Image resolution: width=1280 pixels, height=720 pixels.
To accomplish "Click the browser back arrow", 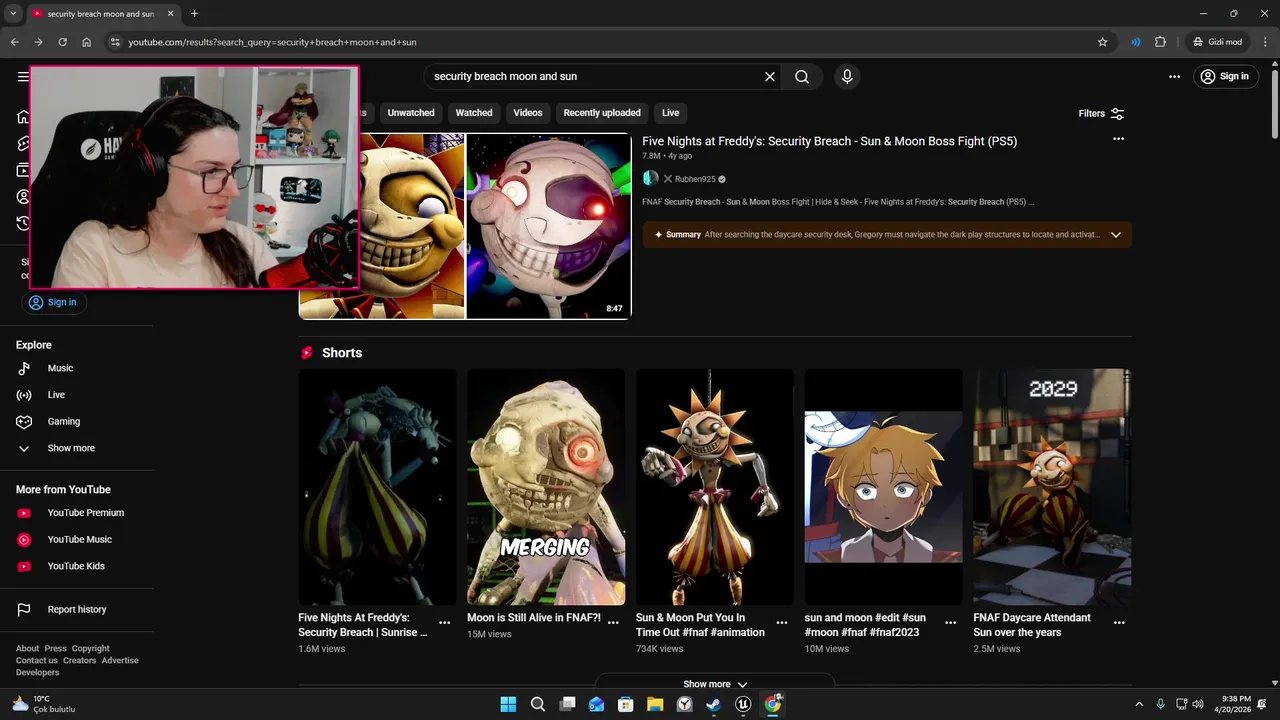I will [x=14, y=42].
